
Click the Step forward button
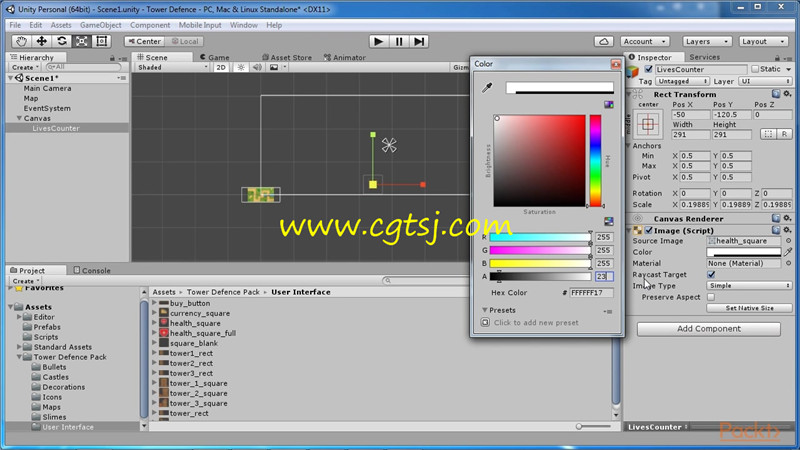point(419,41)
